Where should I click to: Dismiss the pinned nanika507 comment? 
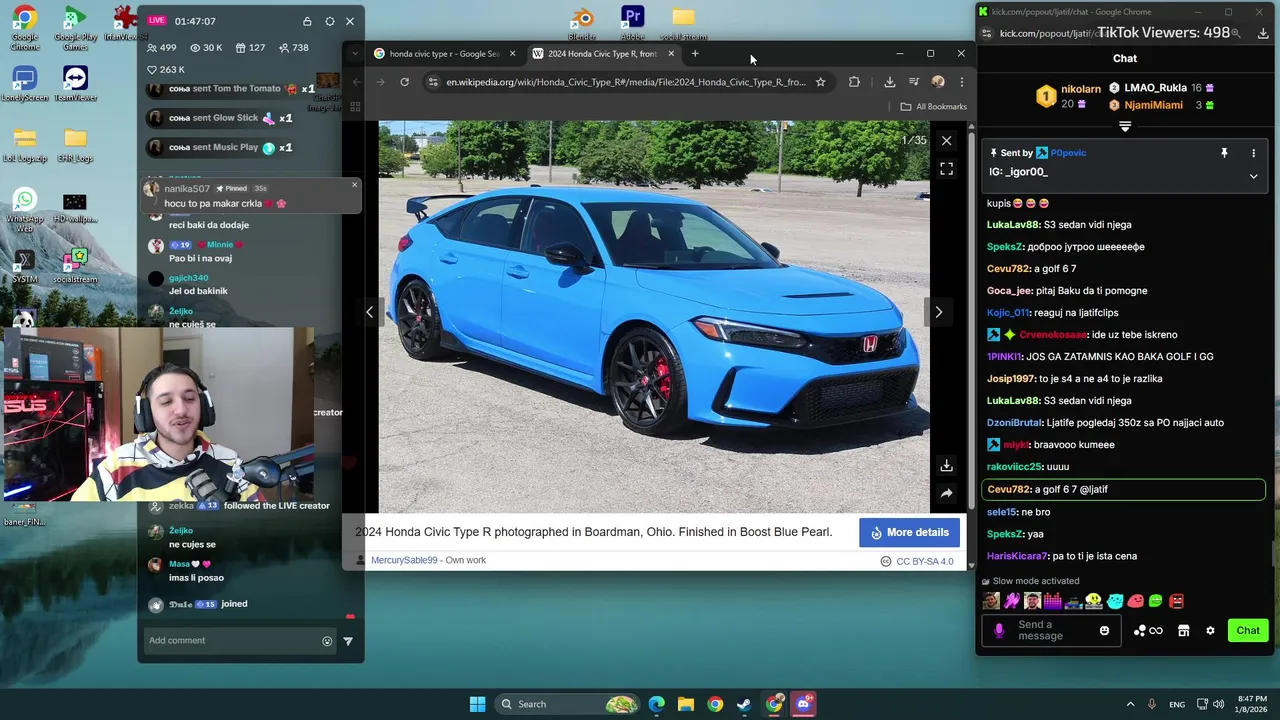(354, 185)
